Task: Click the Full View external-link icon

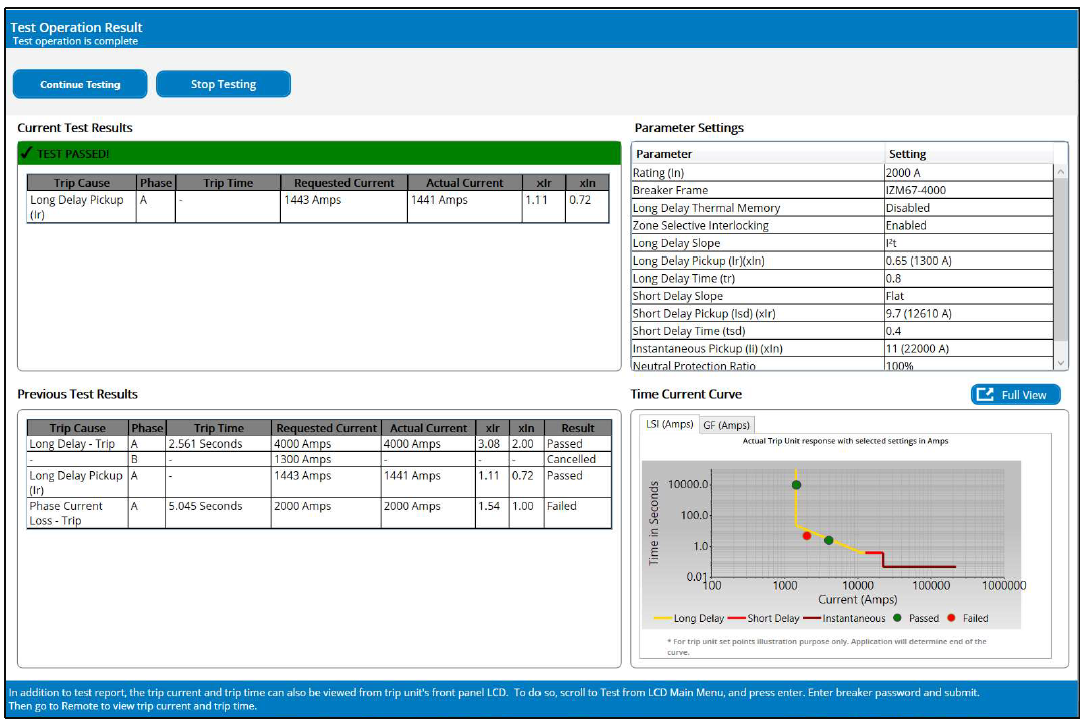Action: pyautogui.click(x=985, y=395)
